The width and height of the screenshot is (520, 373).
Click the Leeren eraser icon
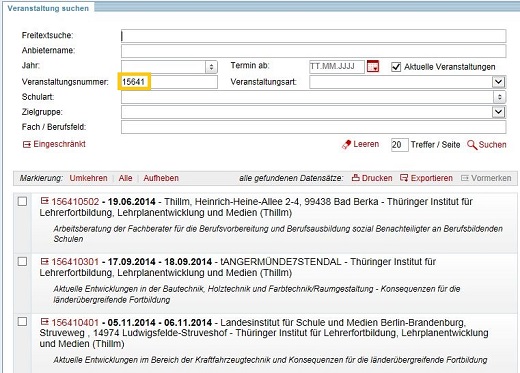[x=347, y=145]
